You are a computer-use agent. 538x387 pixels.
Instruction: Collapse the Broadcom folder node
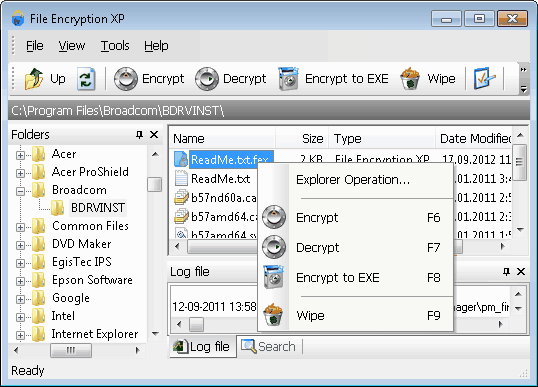click(x=20, y=191)
